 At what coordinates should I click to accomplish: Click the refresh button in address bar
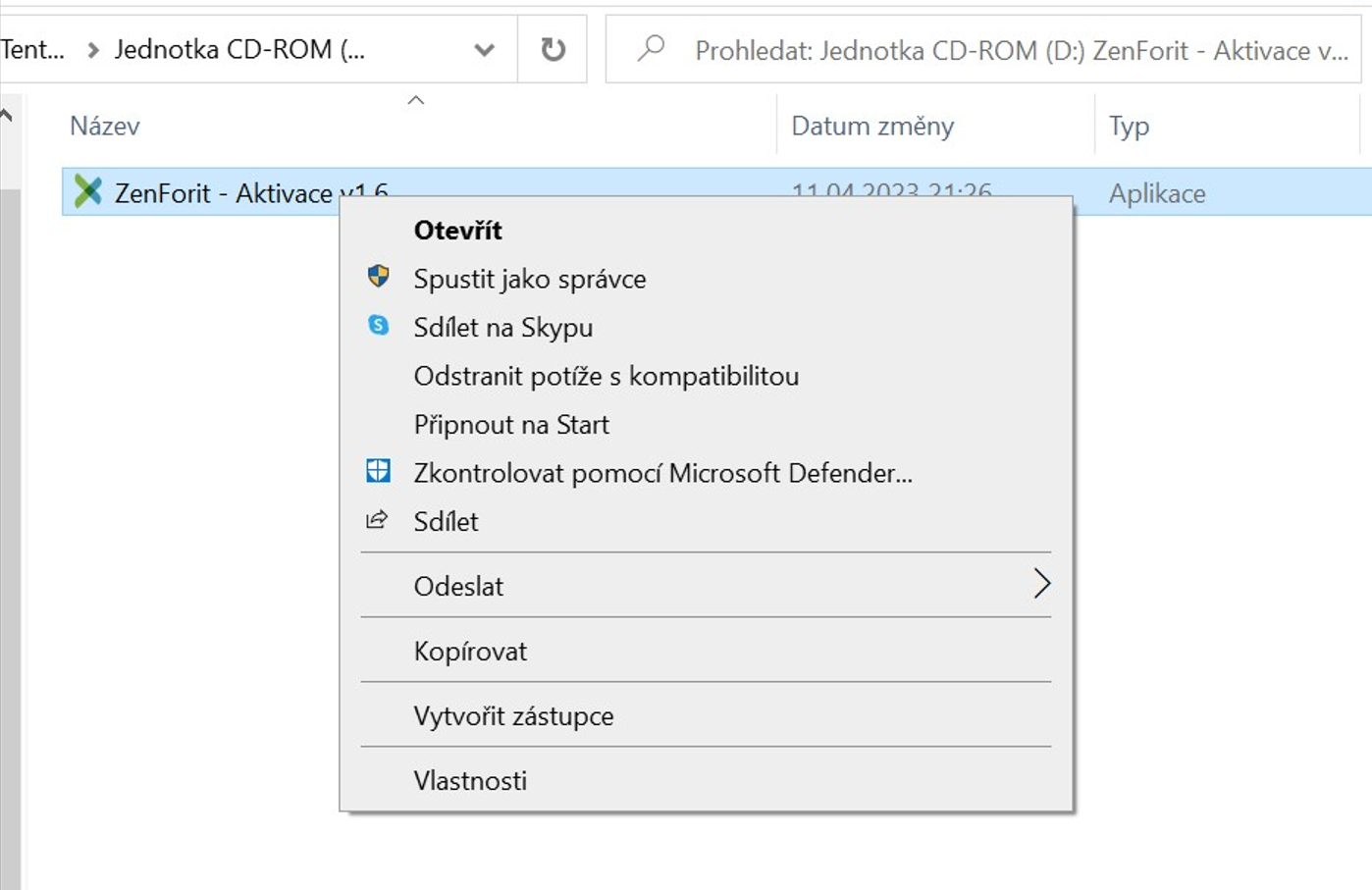554,49
